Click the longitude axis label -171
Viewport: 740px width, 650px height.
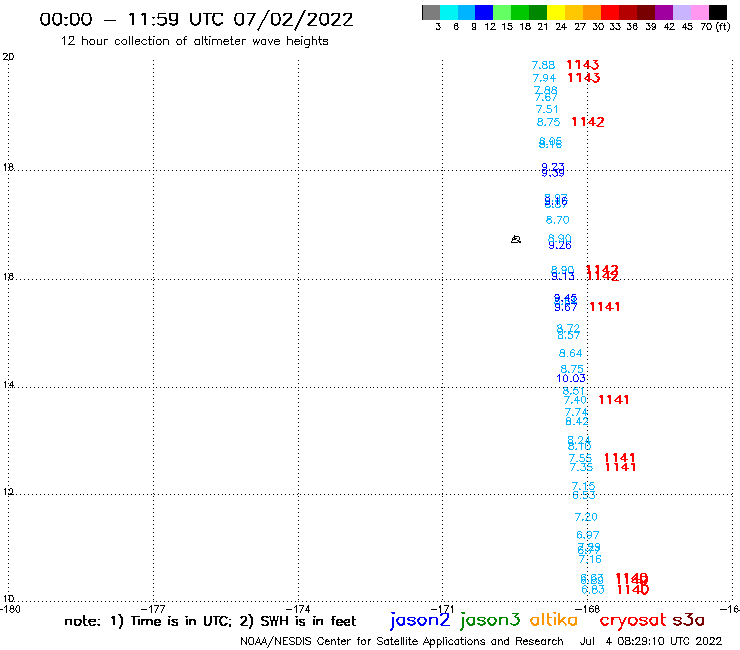pos(443,609)
